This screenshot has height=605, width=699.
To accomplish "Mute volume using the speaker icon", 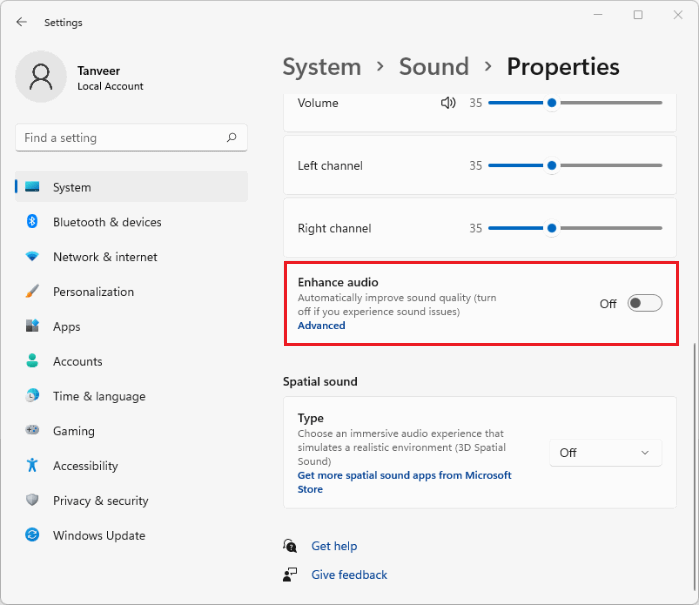I will click(x=448, y=103).
